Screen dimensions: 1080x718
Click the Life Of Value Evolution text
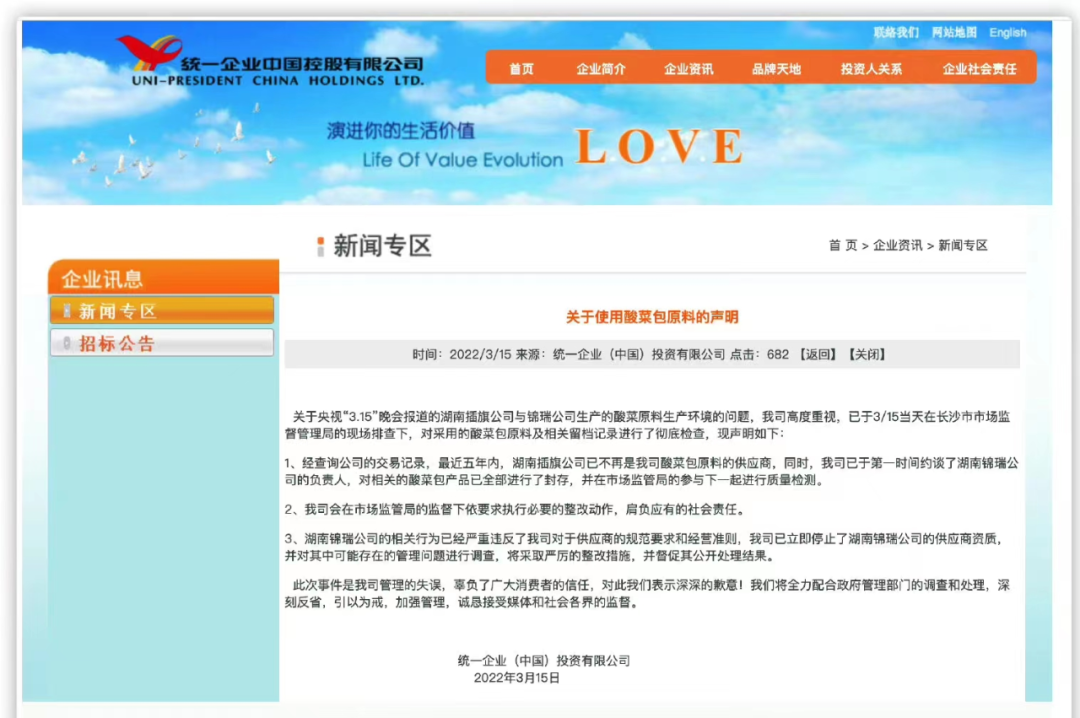pyautogui.click(x=463, y=160)
